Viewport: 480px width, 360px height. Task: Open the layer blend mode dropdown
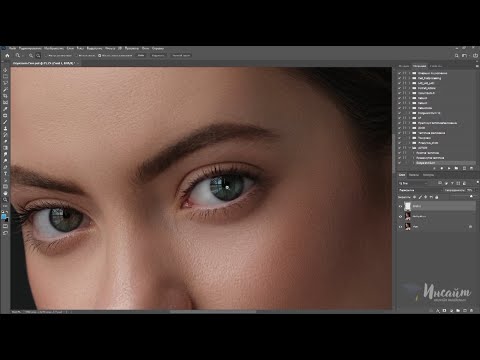point(420,190)
